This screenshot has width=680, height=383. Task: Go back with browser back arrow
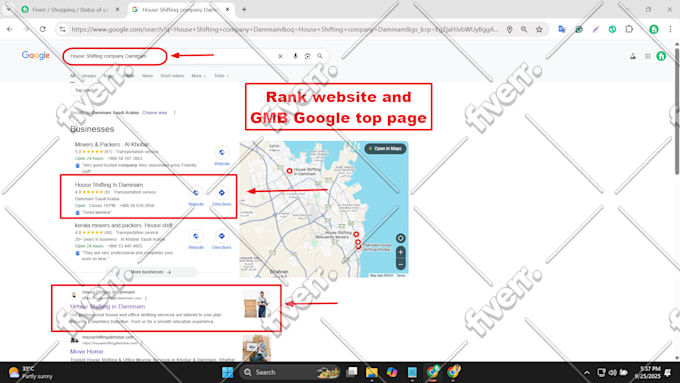pyautogui.click(x=10, y=29)
